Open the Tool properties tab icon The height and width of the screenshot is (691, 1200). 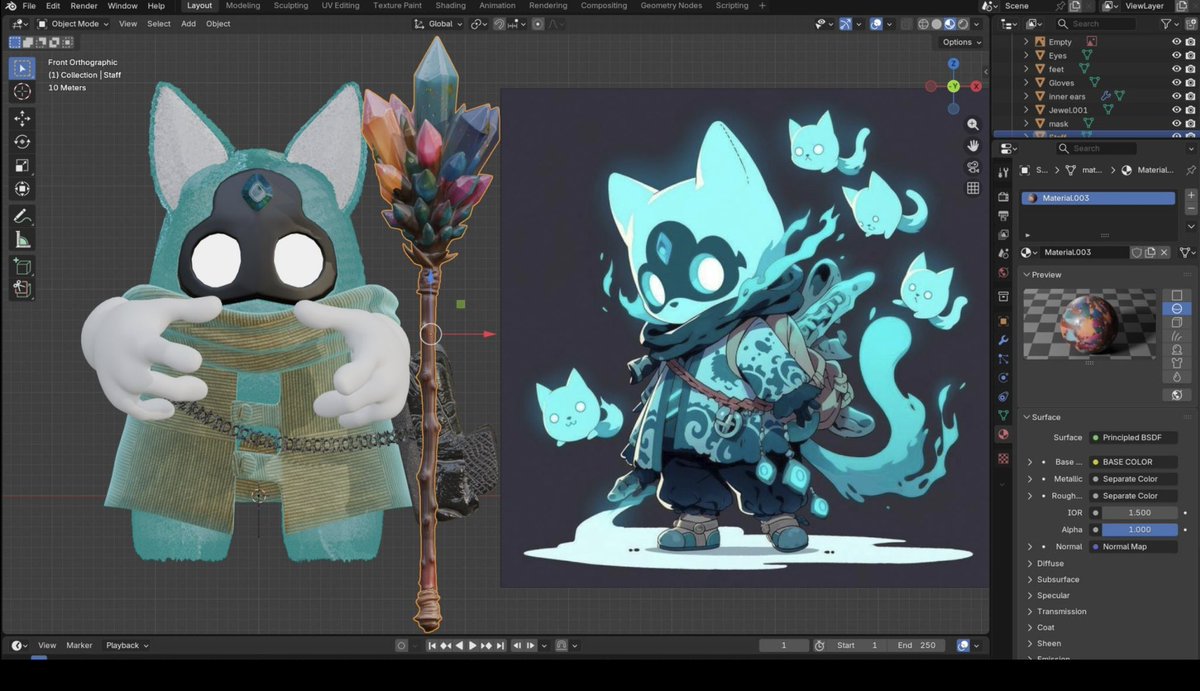[1003, 172]
